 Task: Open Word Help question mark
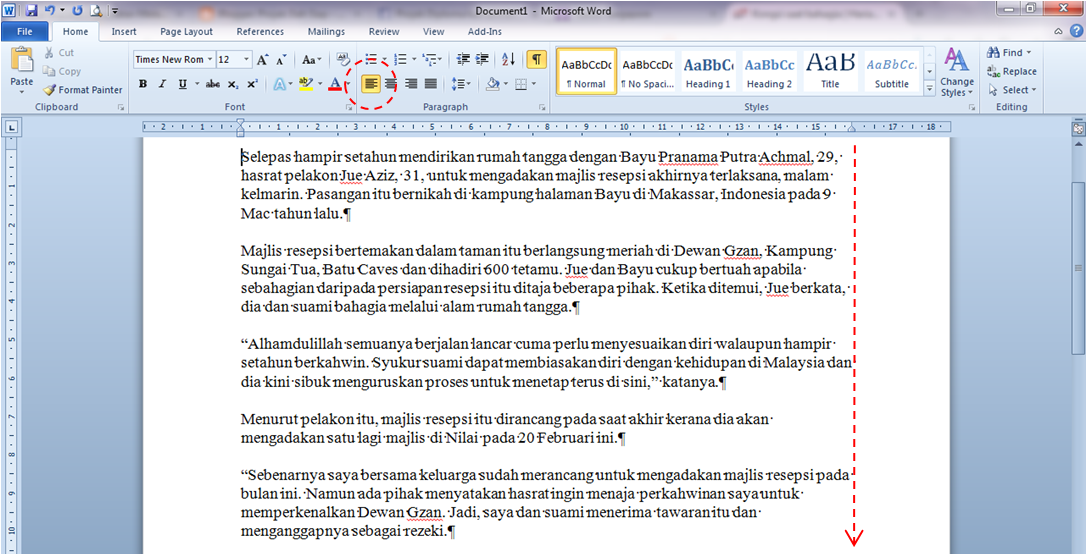pyautogui.click(x=1076, y=31)
